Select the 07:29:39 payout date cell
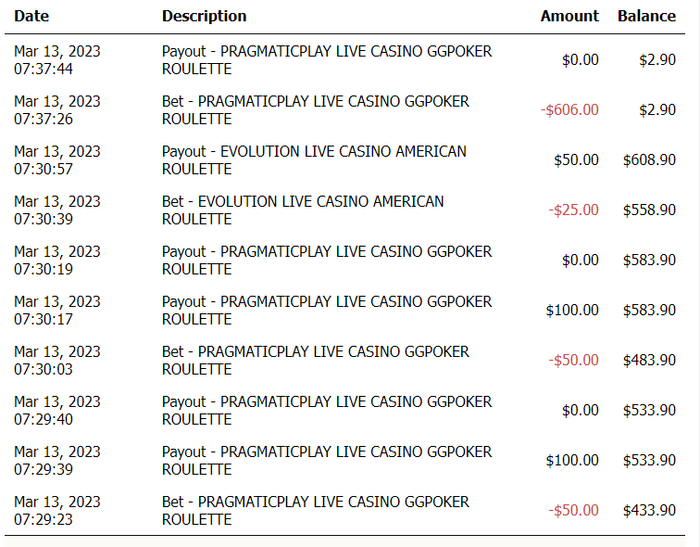Viewport: 700px width, 547px height. pos(57,460)
